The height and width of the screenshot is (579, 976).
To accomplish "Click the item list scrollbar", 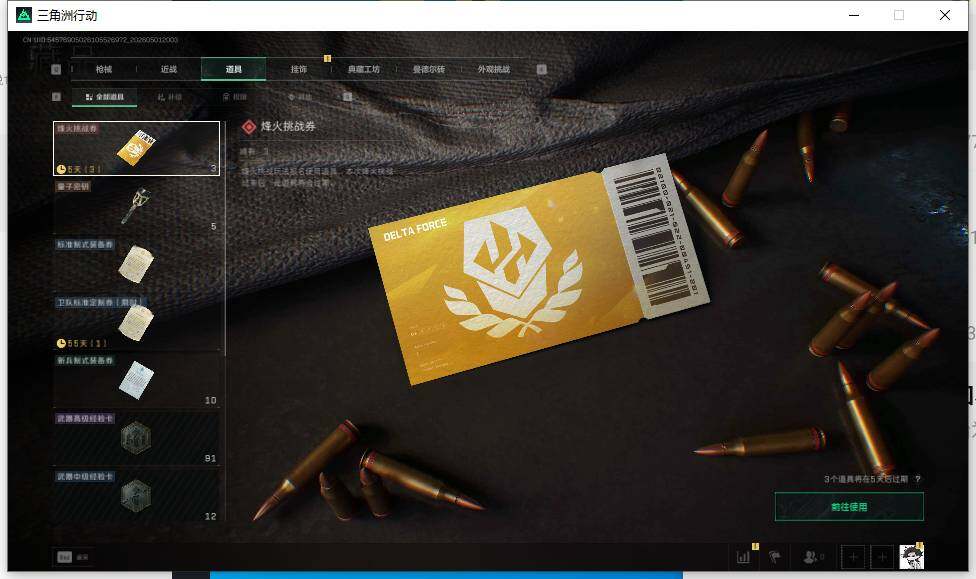I will click(x=225, y=239).
